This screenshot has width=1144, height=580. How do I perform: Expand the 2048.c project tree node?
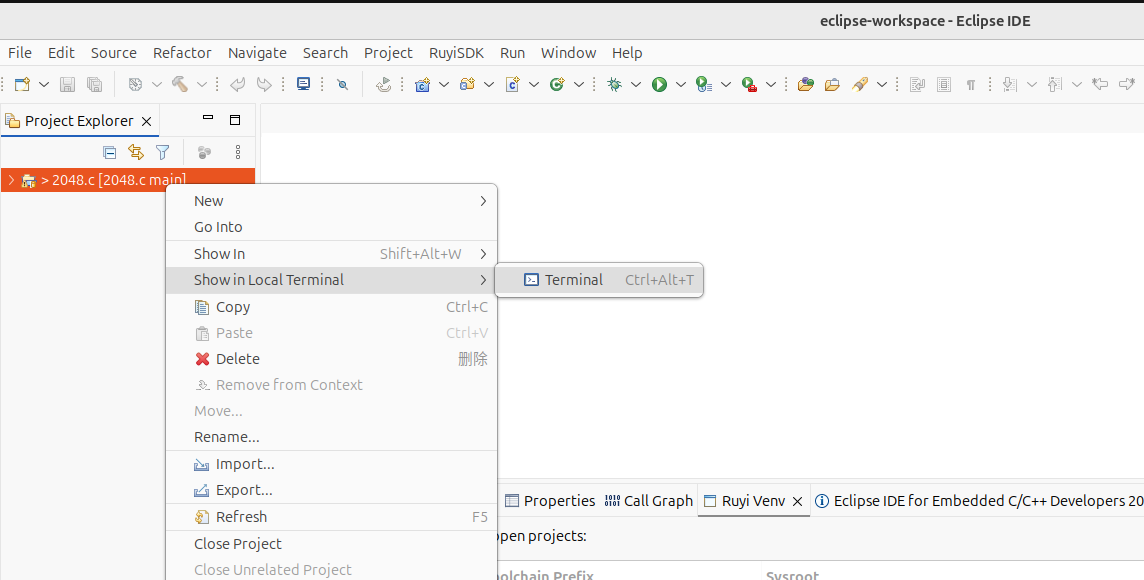click(x=10, y=180)
